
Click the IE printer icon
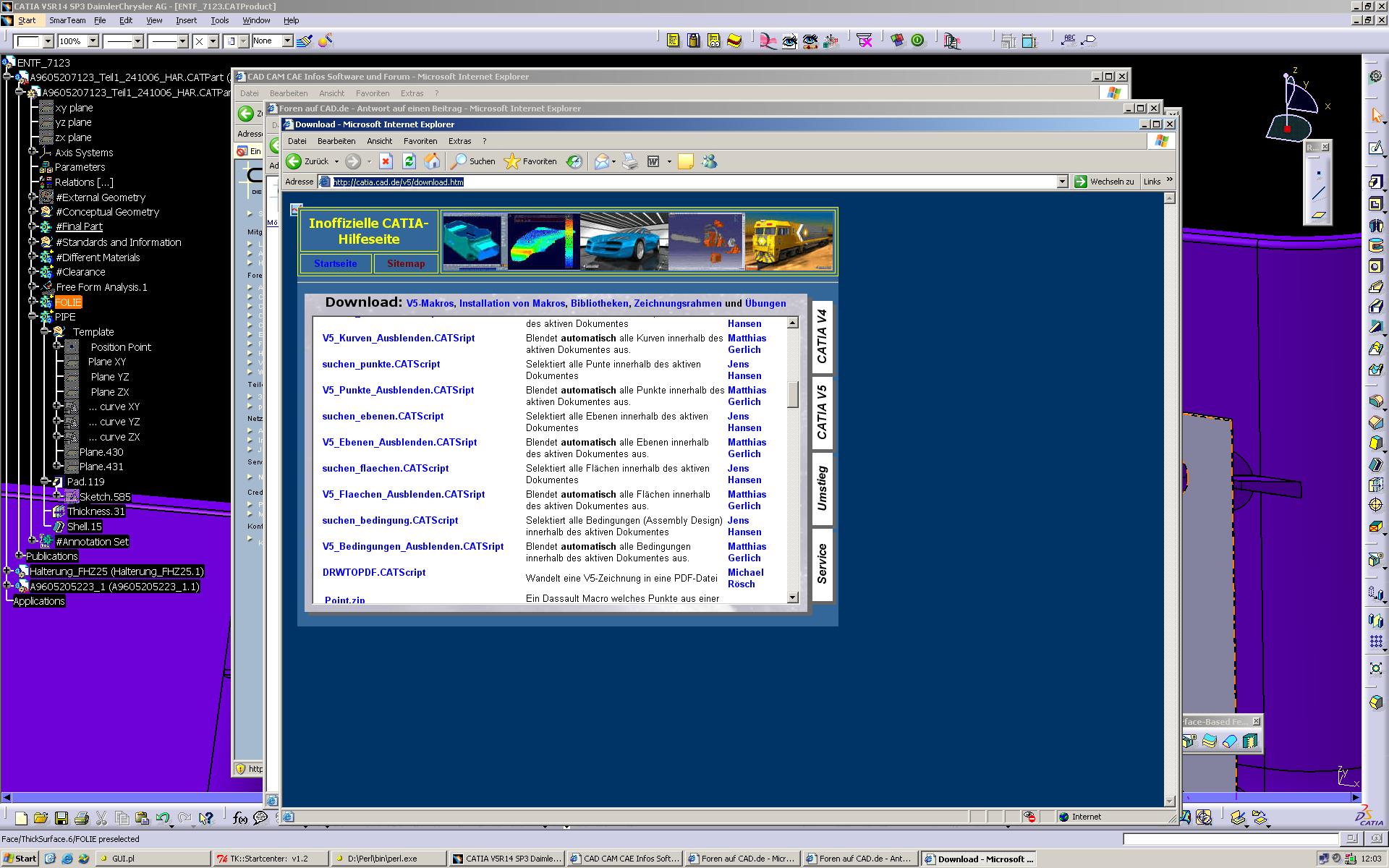[630, 161]
